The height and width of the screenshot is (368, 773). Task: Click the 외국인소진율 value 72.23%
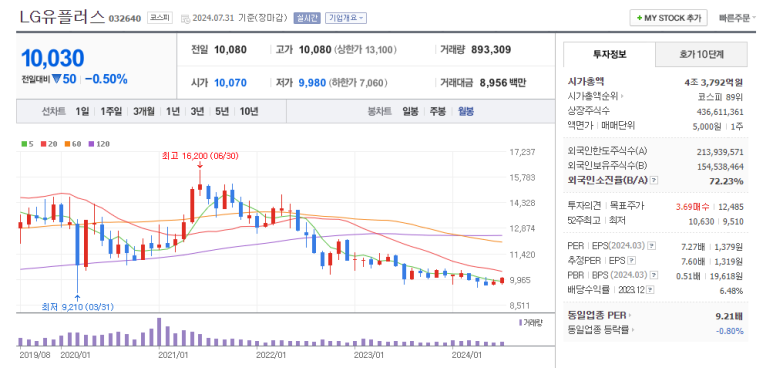(x=726, y=181)
